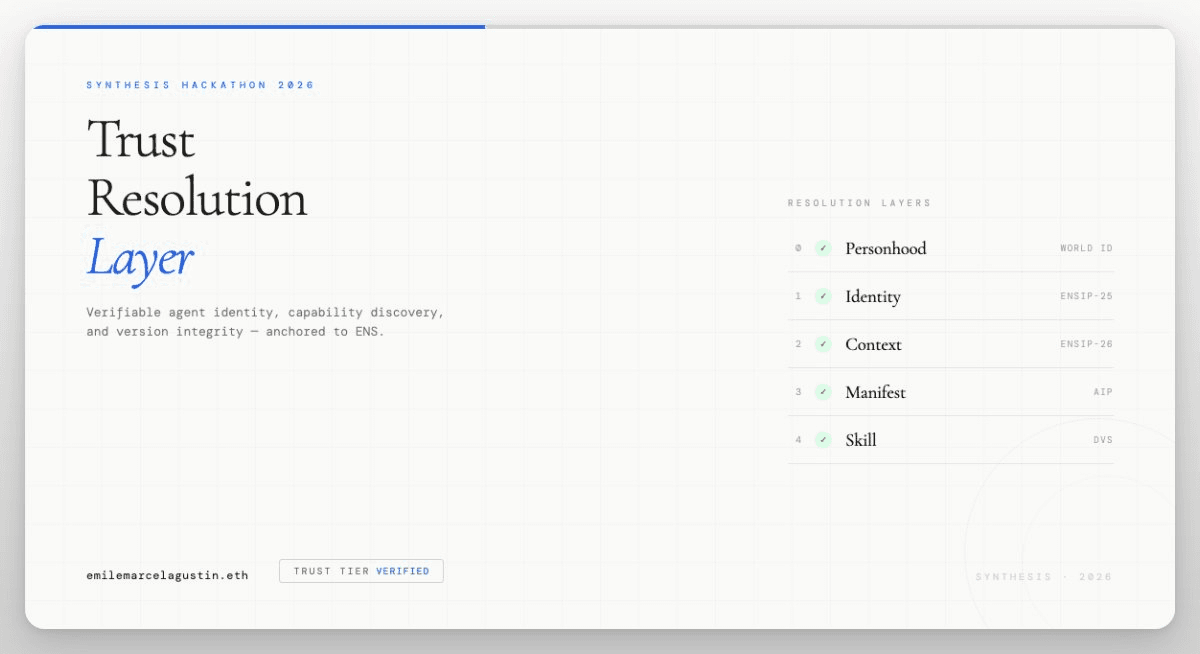The width and height of the screenshot is (1200, 654).
Task: Click the ENSIP-25 tag
Action: pyautogui.click(x=1086, y=296)
